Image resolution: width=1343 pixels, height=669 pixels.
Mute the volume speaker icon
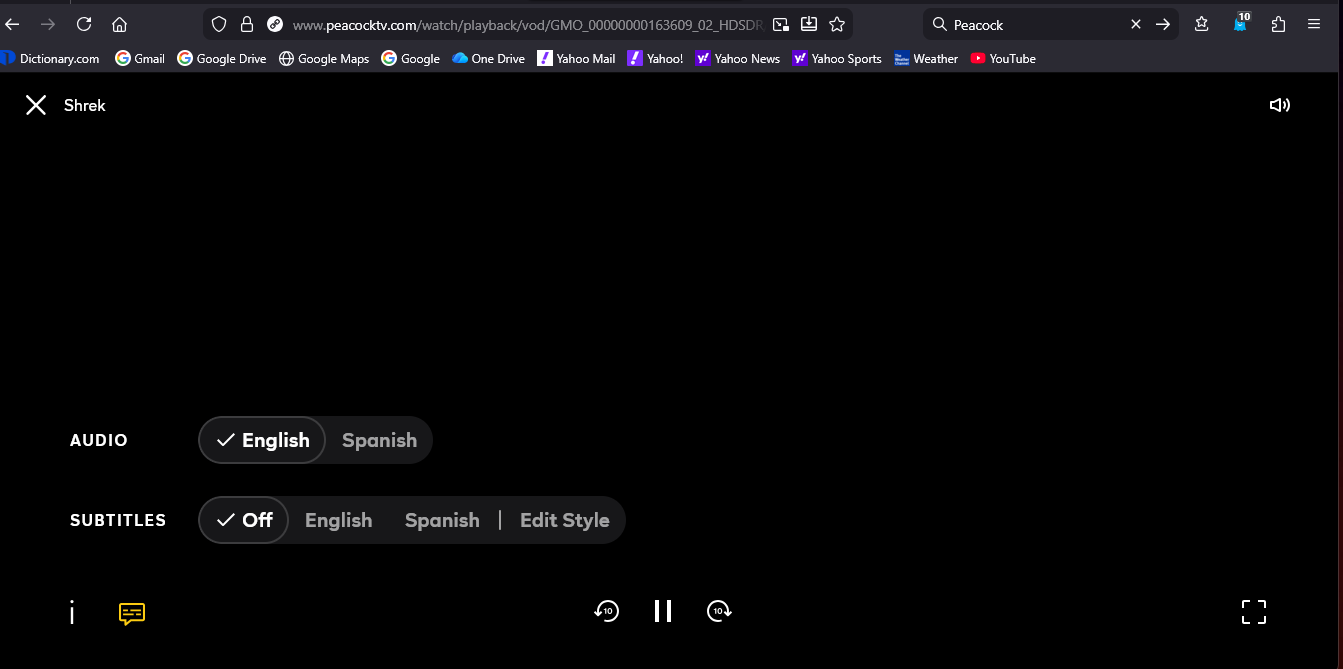pyautogui.click(x=1279, y=105)
